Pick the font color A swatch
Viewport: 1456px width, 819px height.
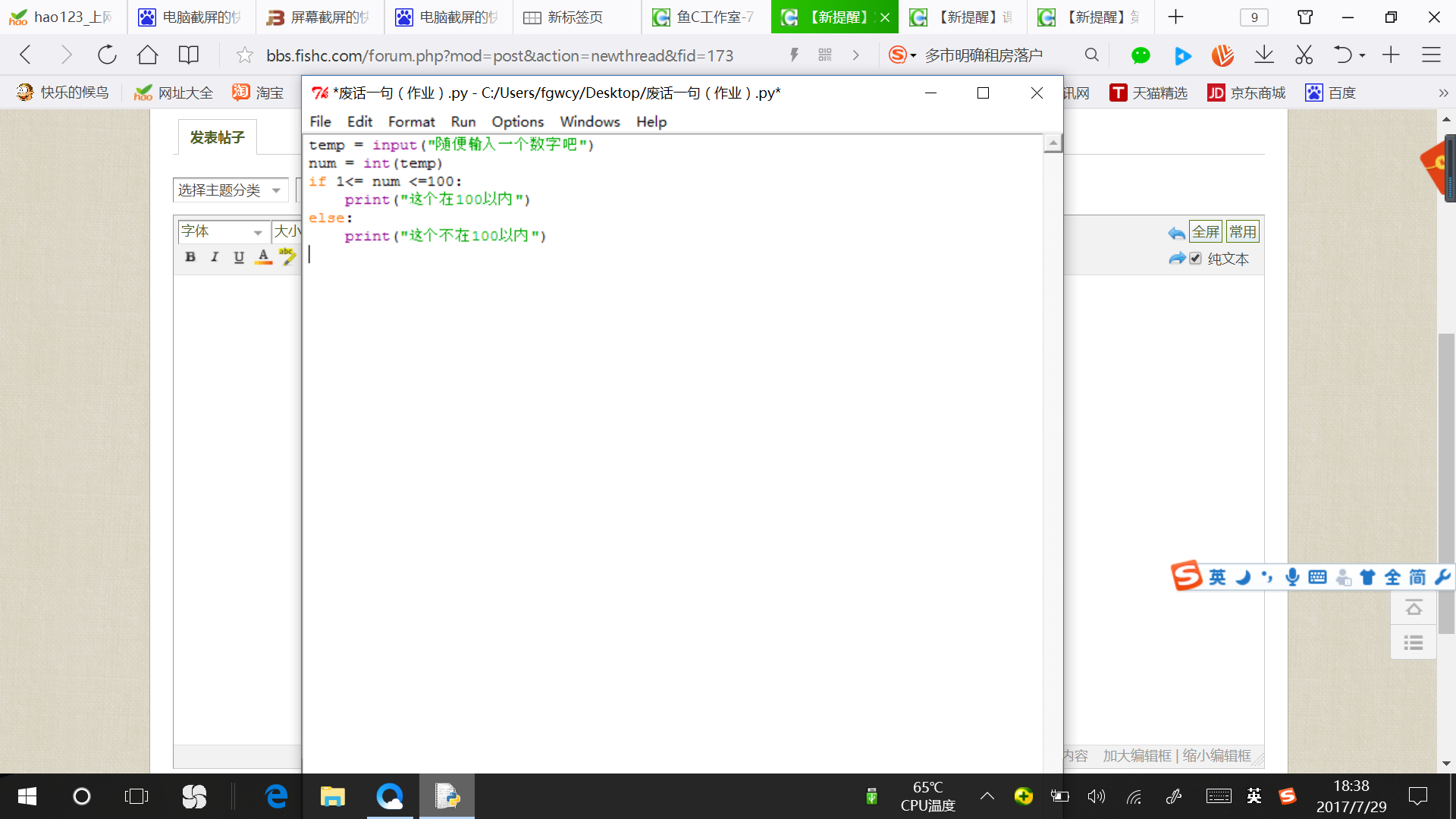(x=263, y=257)
